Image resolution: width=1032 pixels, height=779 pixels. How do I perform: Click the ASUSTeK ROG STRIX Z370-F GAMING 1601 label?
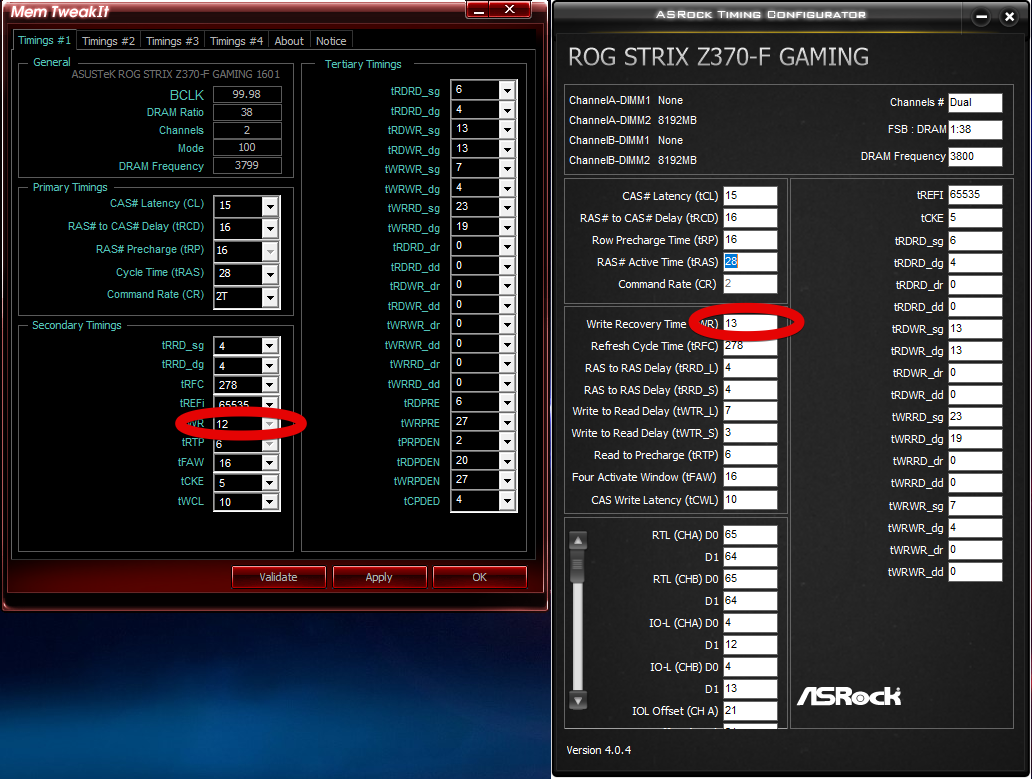click(x=176, y=74)
